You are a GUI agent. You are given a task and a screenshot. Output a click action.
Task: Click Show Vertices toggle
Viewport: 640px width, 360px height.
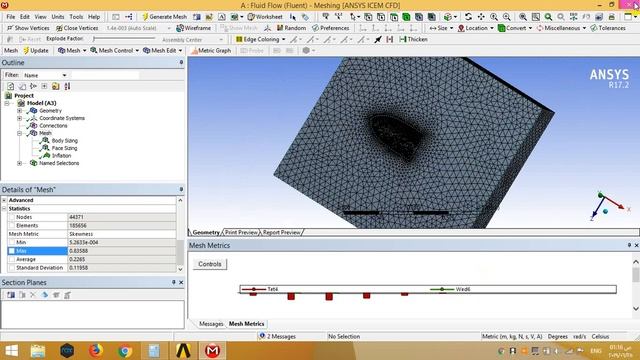[x=28, y=28]
